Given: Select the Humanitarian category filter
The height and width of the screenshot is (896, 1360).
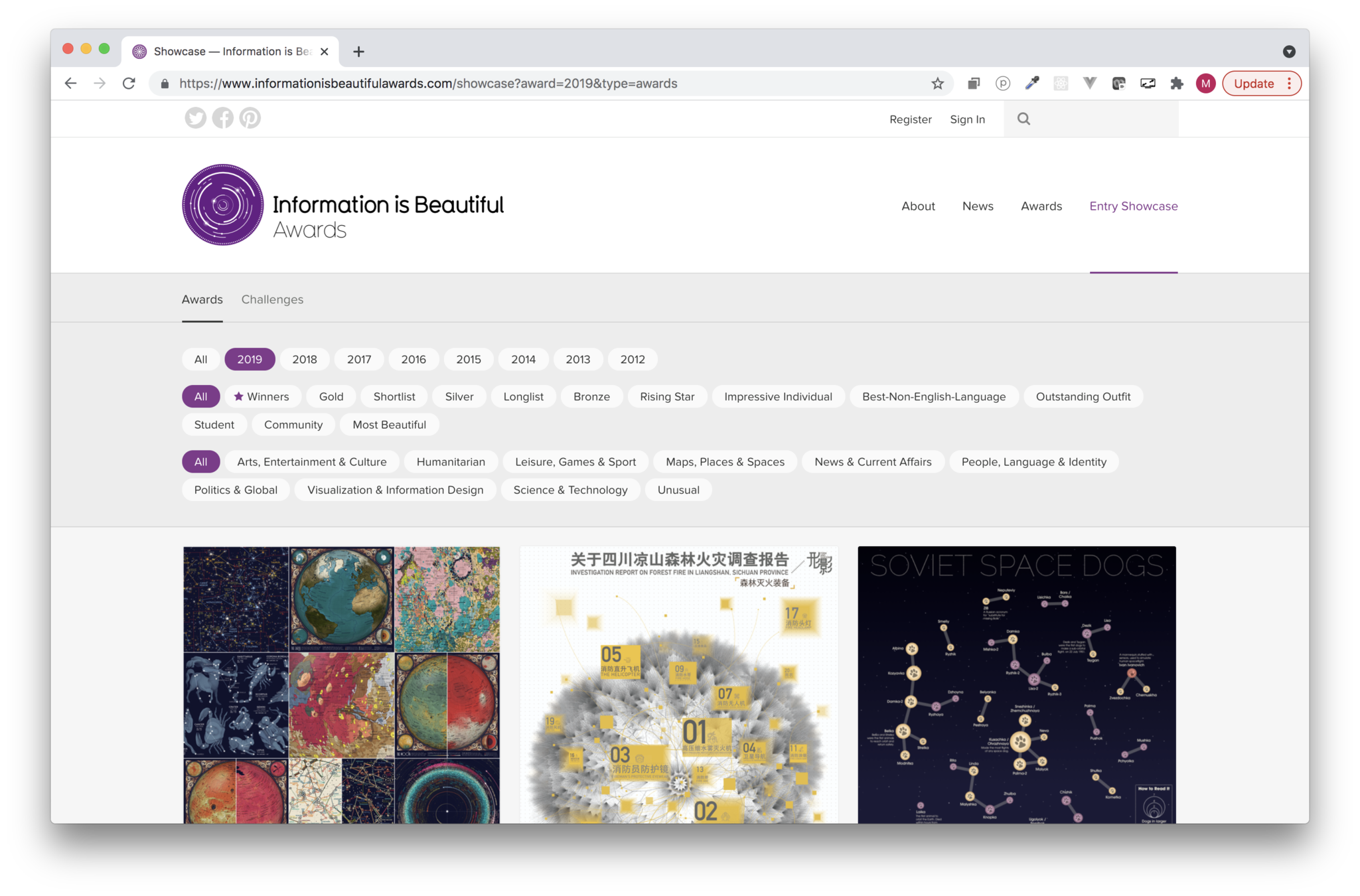Looking at the screenshot, I should pos(451,462).
